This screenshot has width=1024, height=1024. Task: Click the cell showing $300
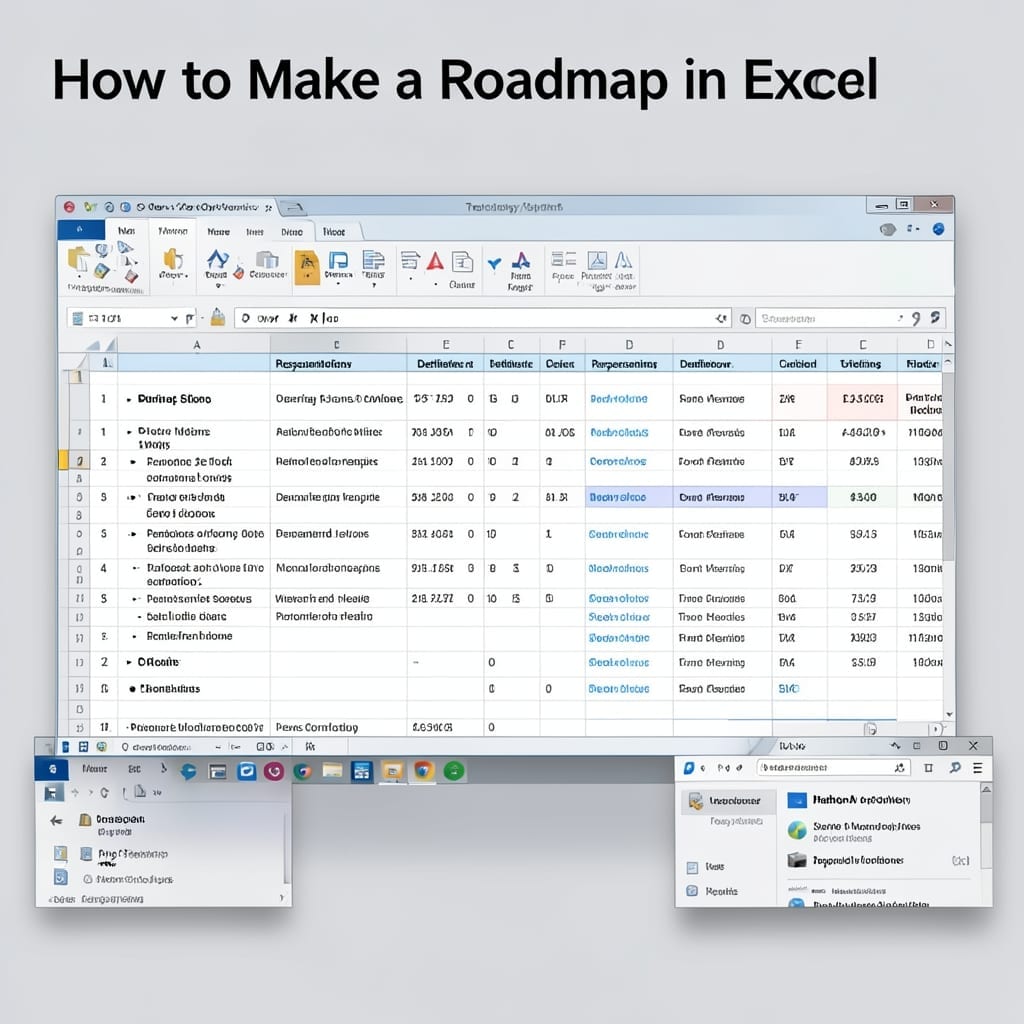[x=862, y=497]
